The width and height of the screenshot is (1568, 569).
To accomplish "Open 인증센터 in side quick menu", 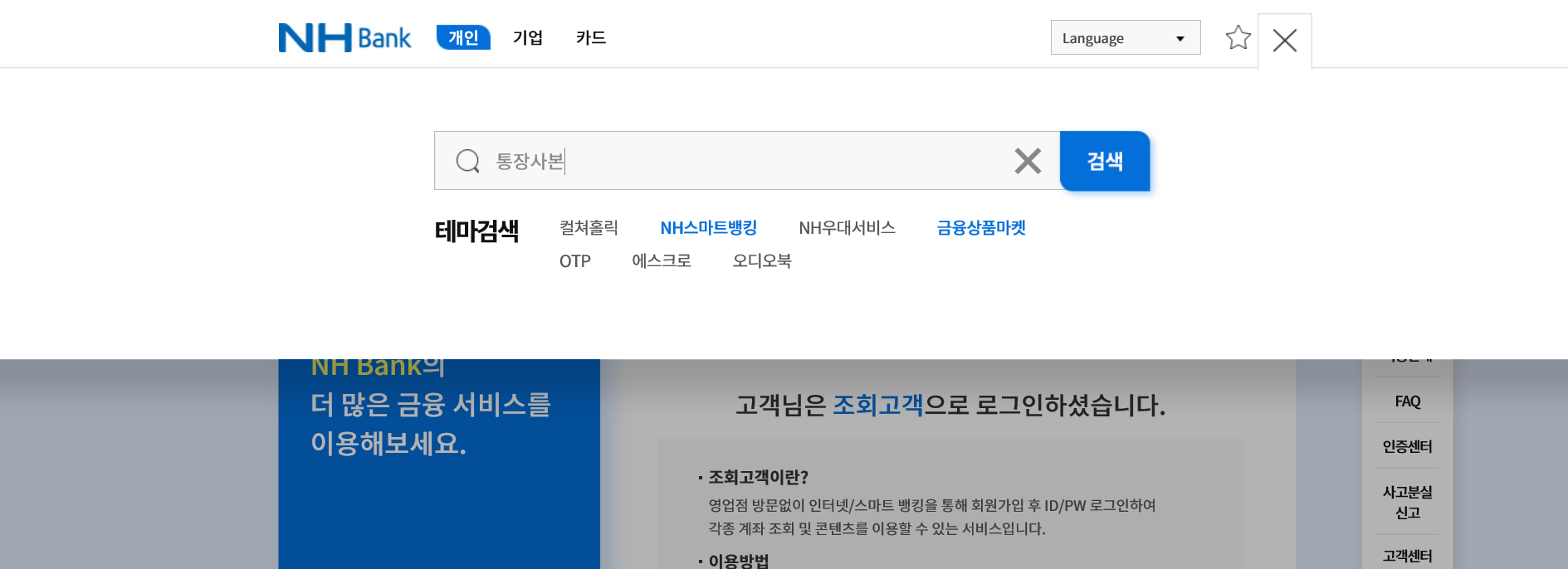I will [x=1408, y=446].
